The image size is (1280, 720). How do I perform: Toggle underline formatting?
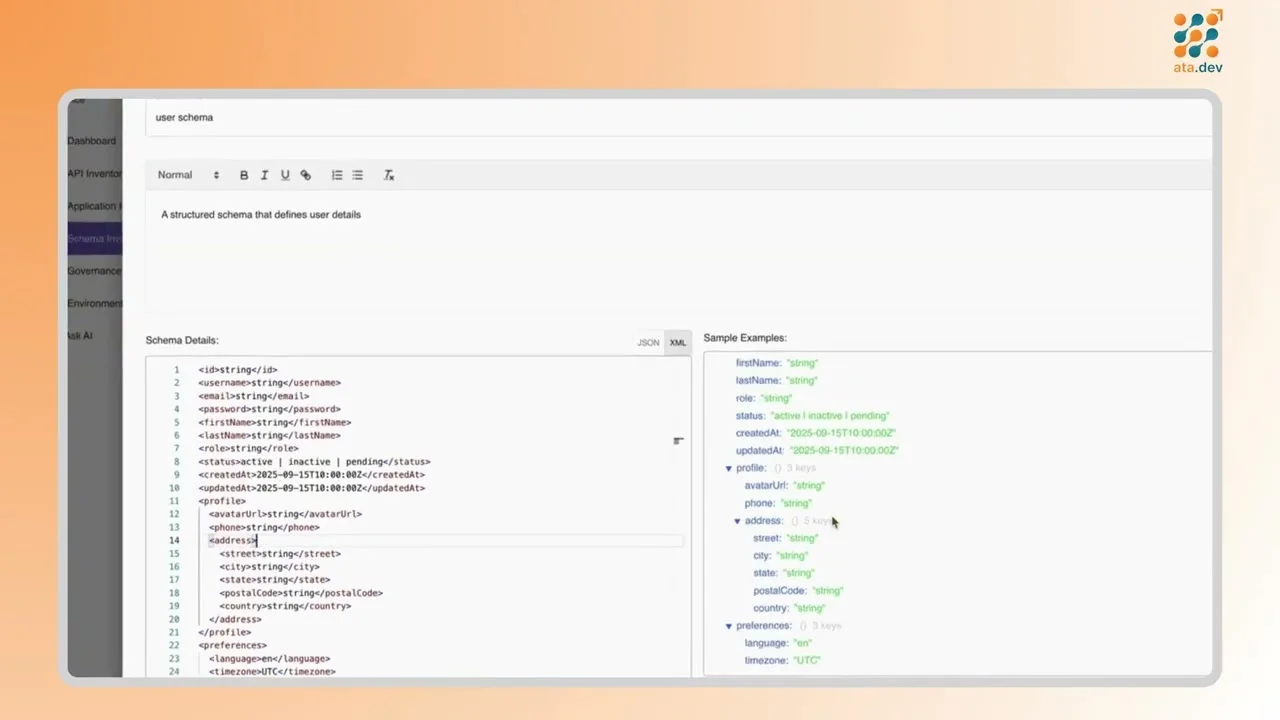(285, 175)
